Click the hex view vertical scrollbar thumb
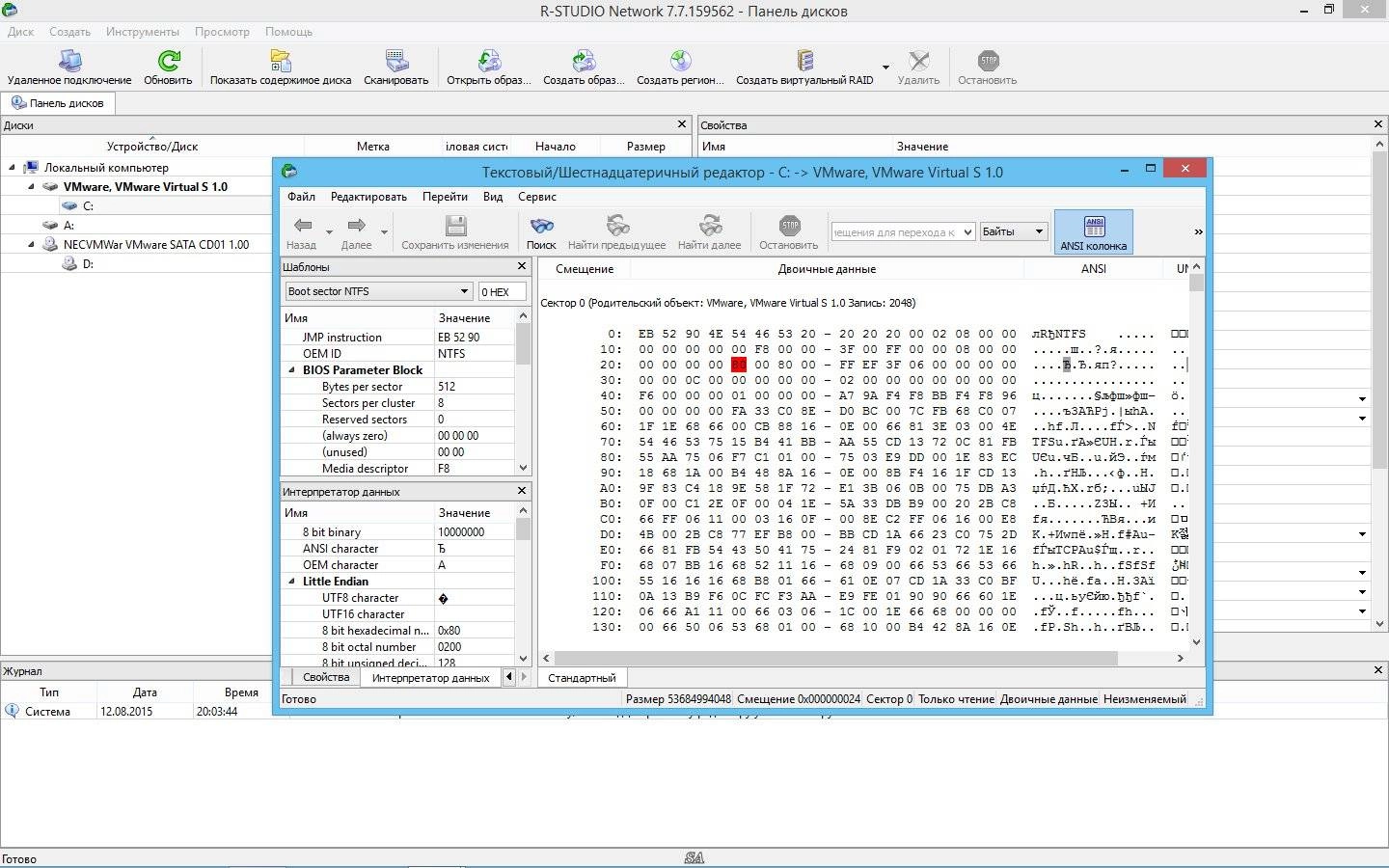 (x=1197, y=283)
